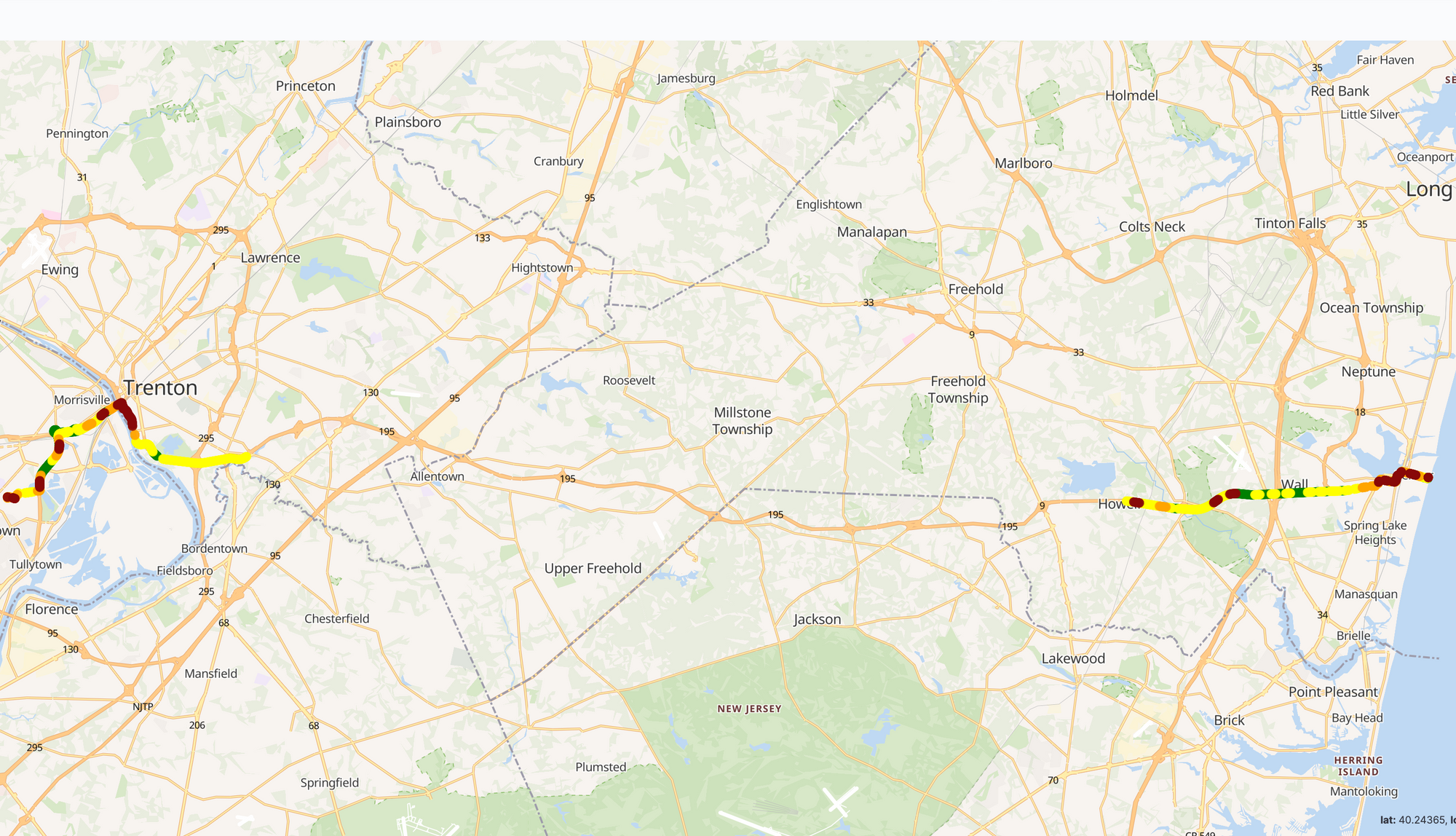
Task: Click the NJTP turnpike label
Action: [x=143, y=707]
